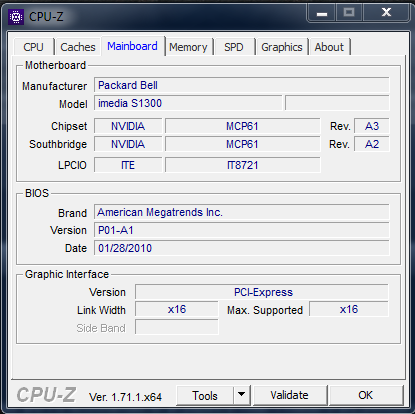
Task: Click the Validate button
Action: (289, 395)
